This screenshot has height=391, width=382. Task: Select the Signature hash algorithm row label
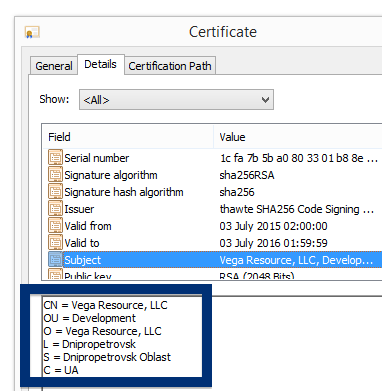(x=124, y=192)
